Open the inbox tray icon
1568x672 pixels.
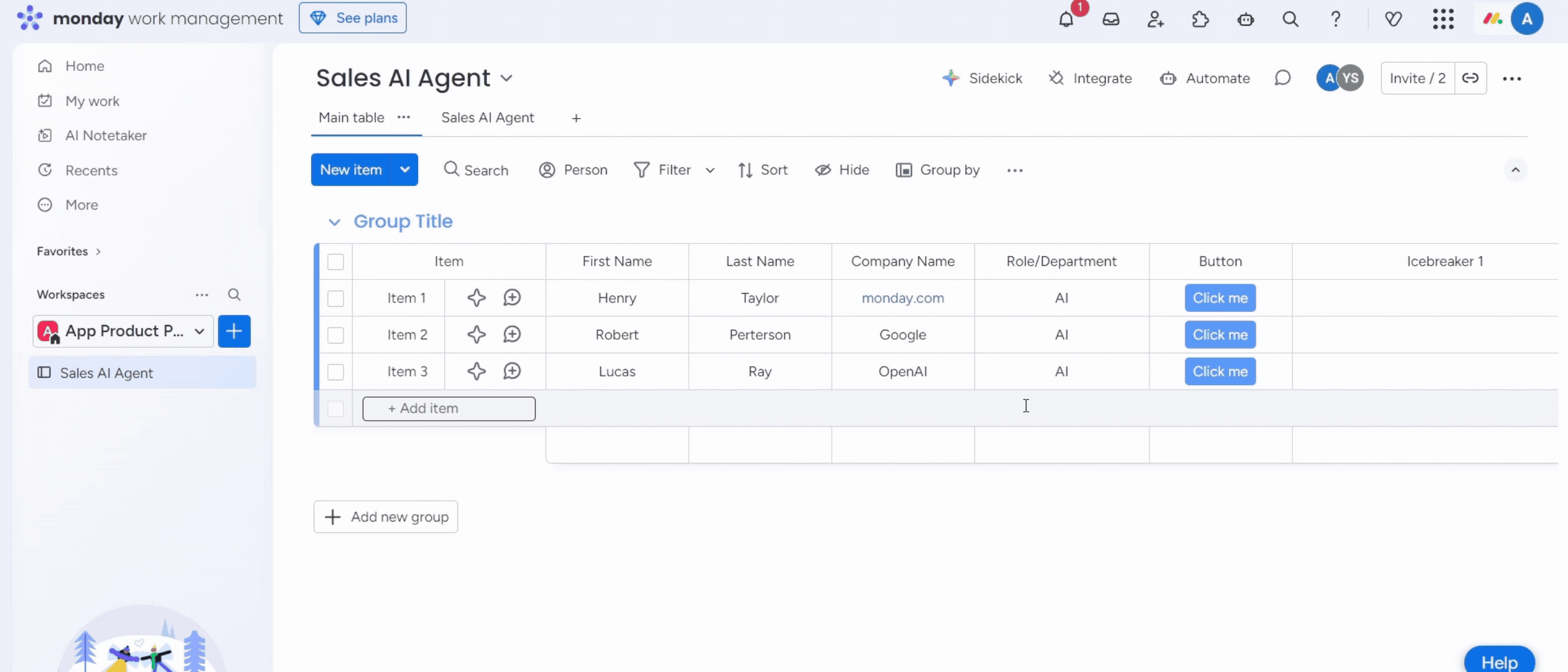pos(1111,19)
